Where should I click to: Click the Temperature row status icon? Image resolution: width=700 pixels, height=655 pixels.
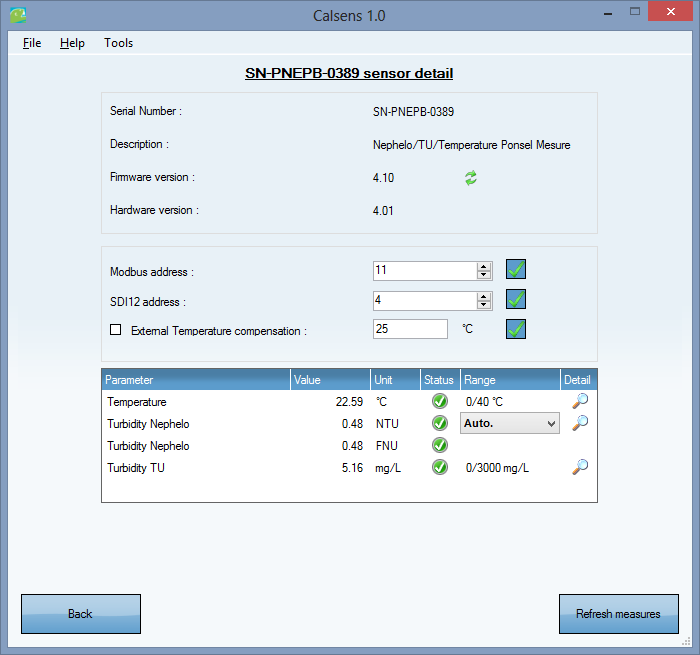click(440, 401)
